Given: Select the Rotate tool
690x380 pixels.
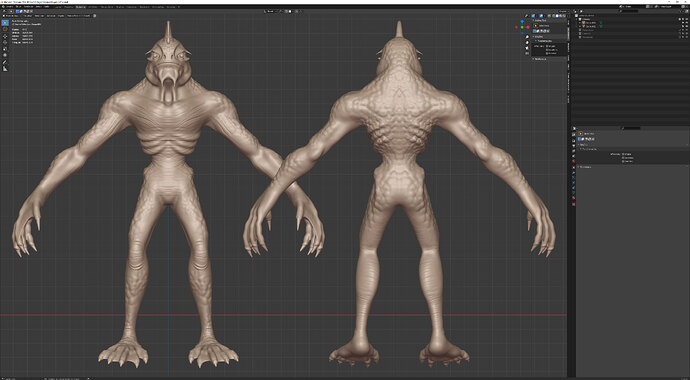Looking at the screenshot, I should 5,42.
